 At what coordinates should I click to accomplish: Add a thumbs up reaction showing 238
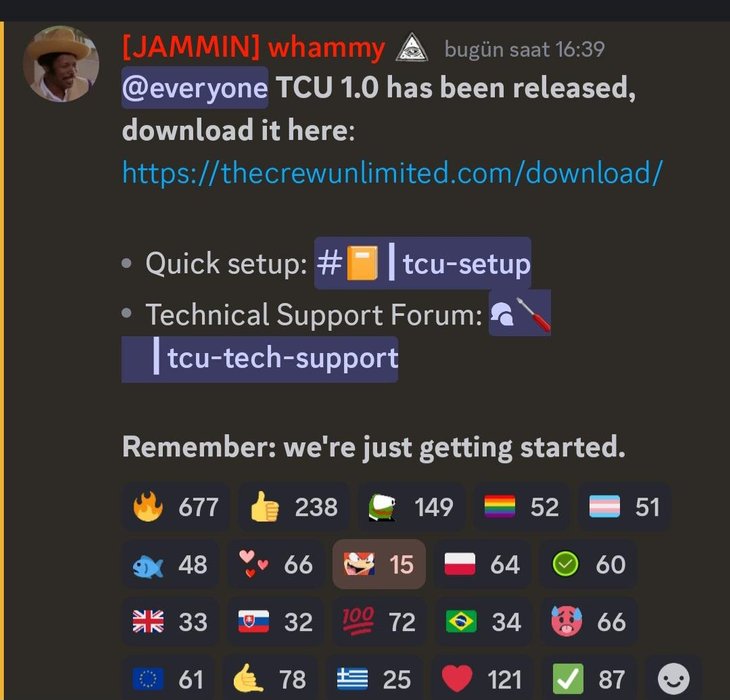[293, 507]
